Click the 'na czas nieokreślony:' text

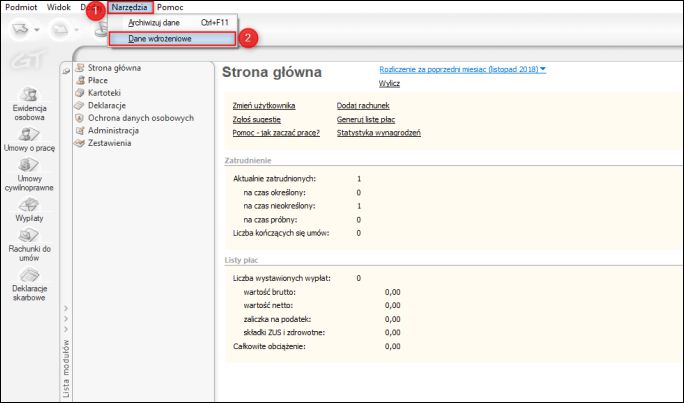click(x=279, y=206)
